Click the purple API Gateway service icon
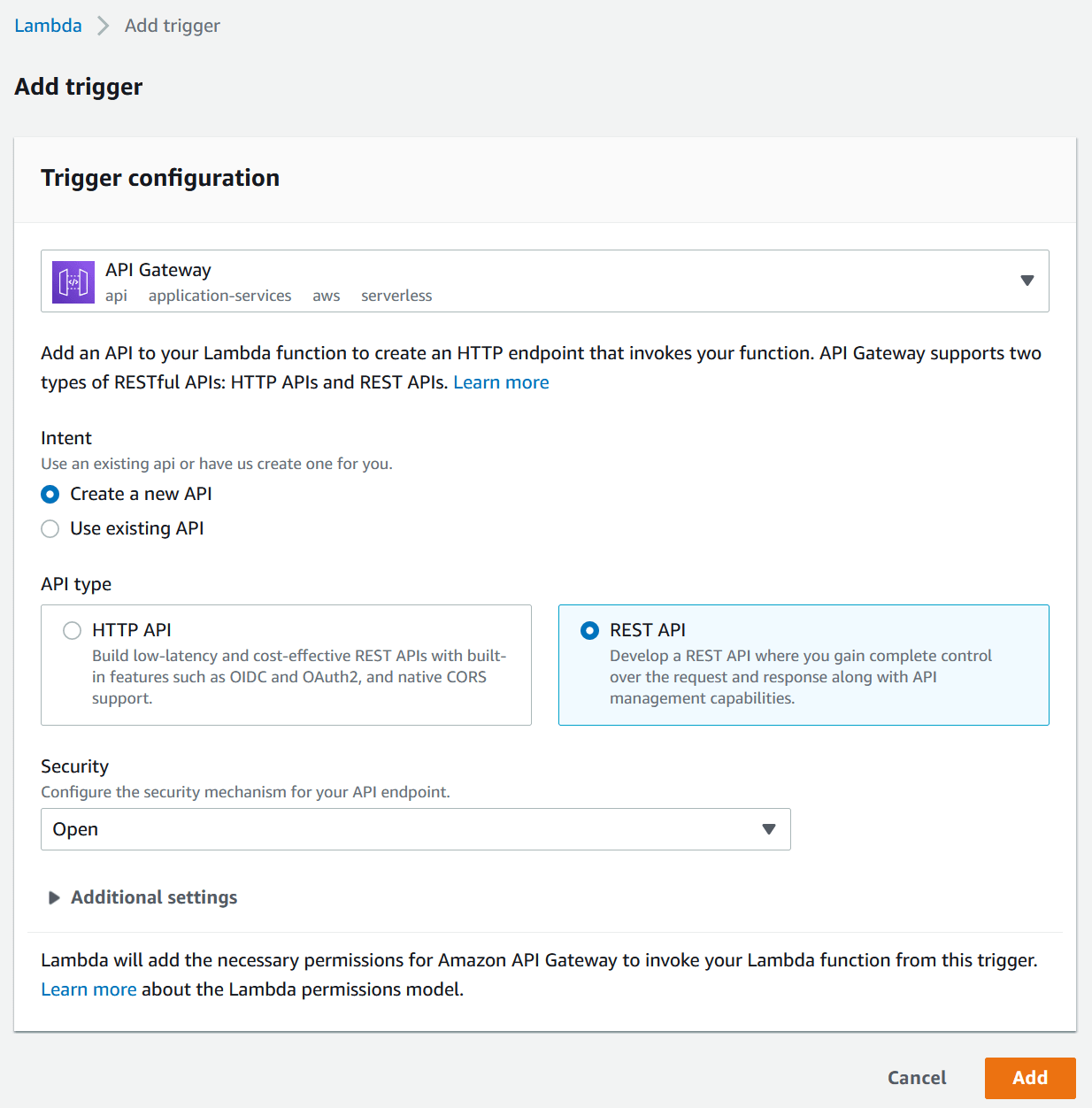The height and width of the screenshot is (1108, 1092). 73,282
